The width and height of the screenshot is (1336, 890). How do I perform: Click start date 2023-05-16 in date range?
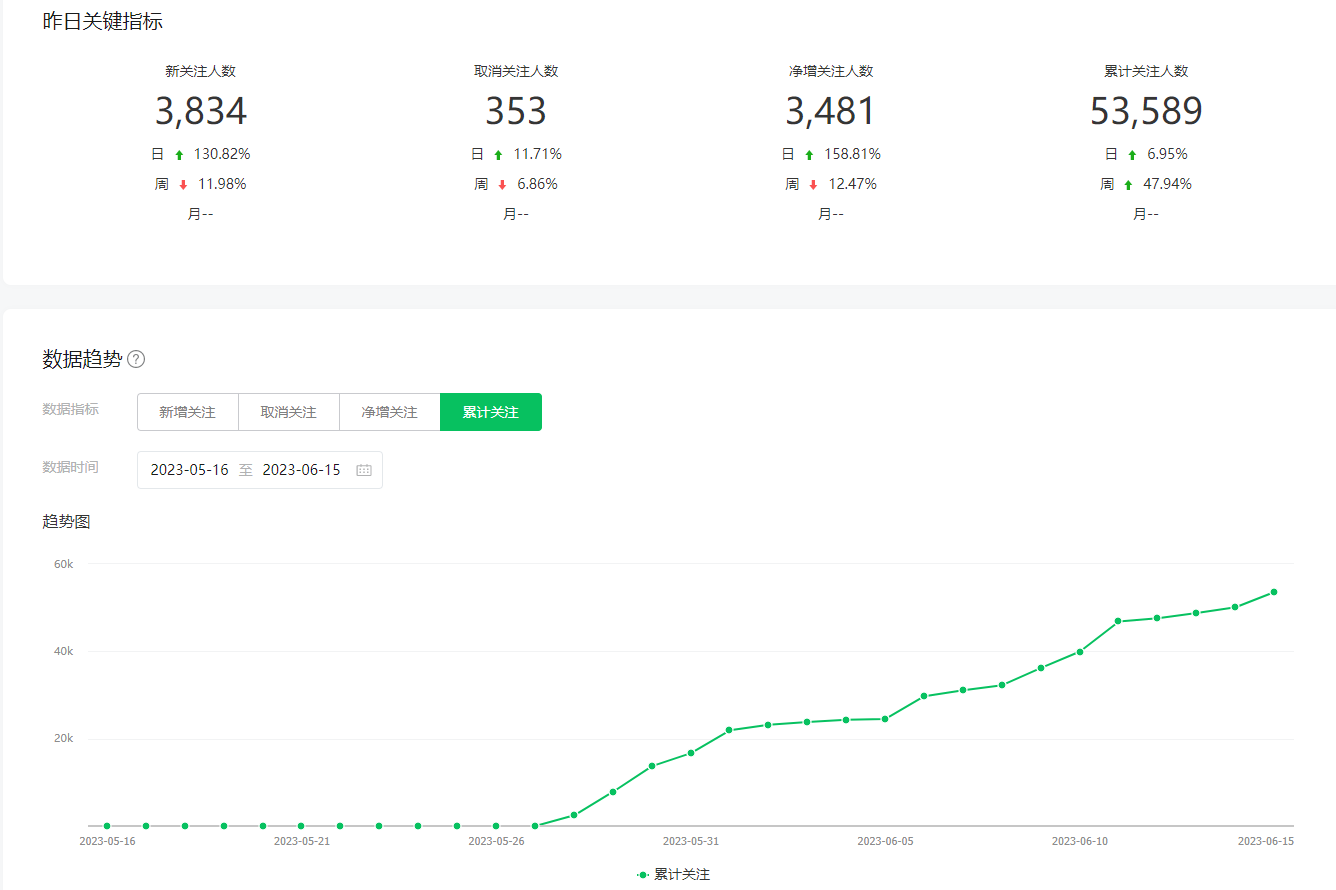point(189,470)
